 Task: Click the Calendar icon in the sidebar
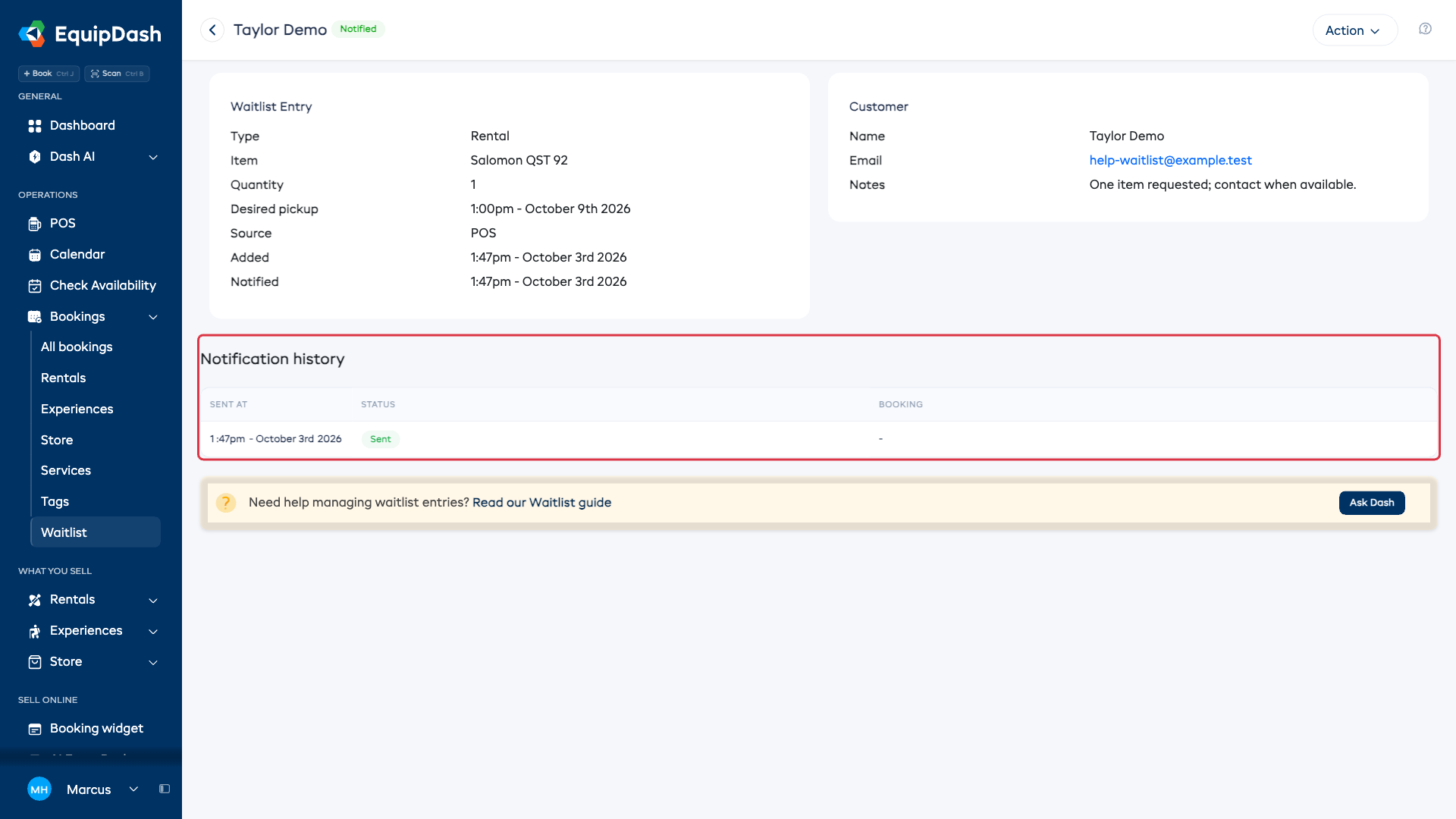point(35,255)
